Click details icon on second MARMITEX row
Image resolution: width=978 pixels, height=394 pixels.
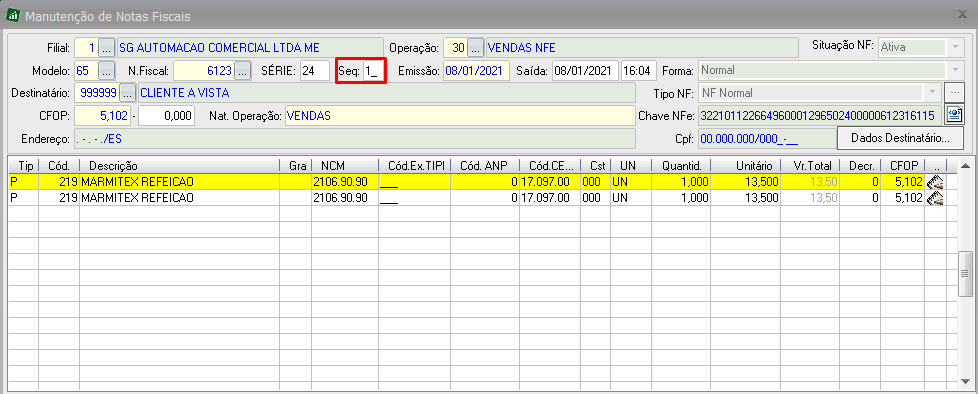point(935,198)
